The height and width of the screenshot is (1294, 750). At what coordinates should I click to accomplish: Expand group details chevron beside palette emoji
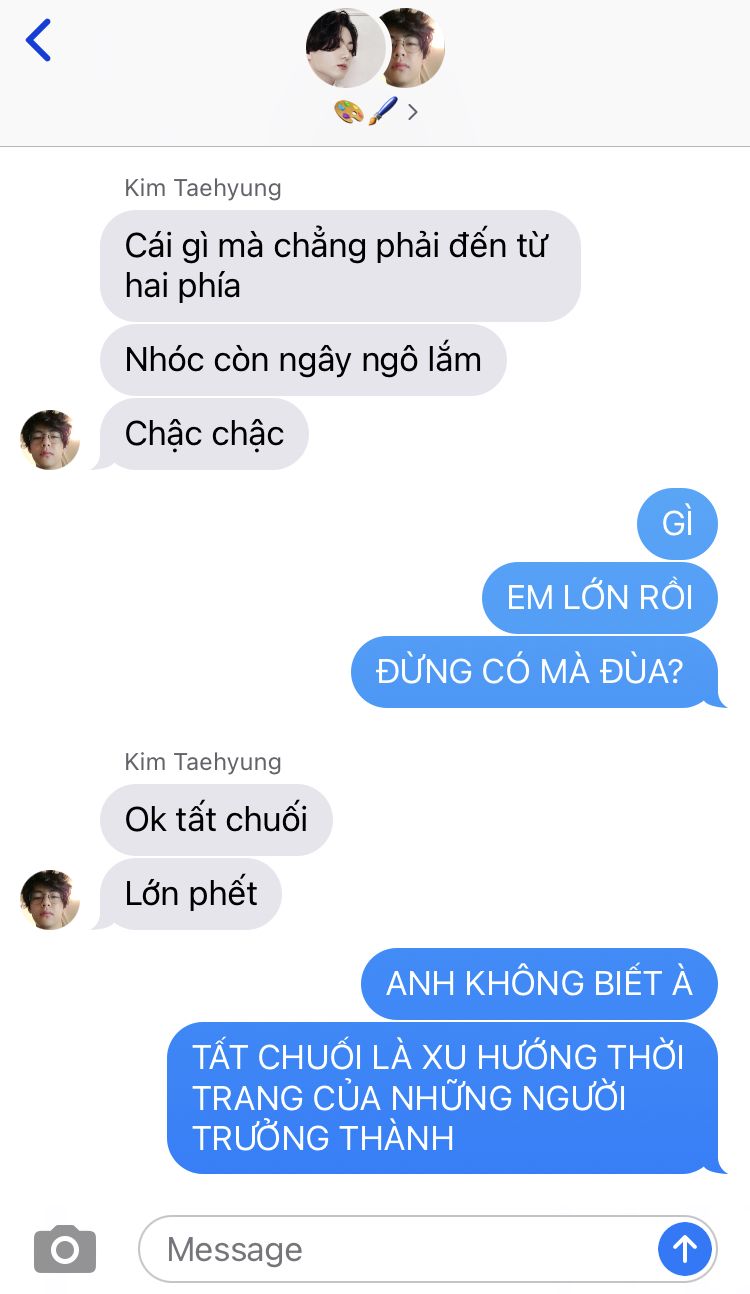point(413,111)
